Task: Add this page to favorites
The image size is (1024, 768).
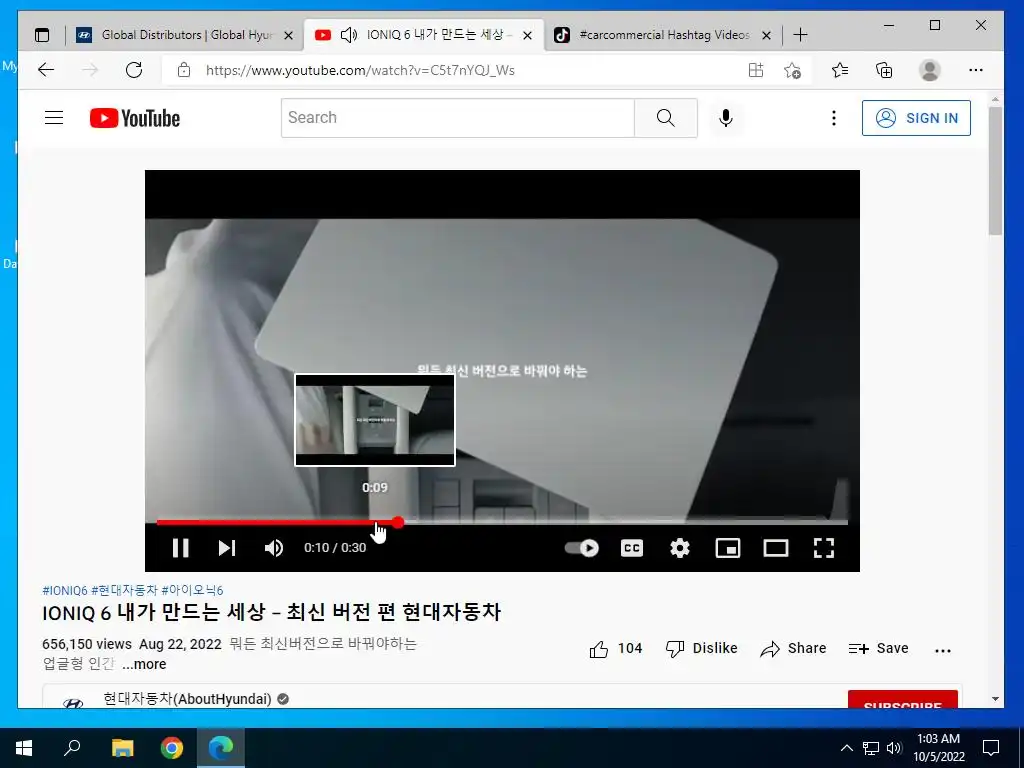Action: coord(792,70)
